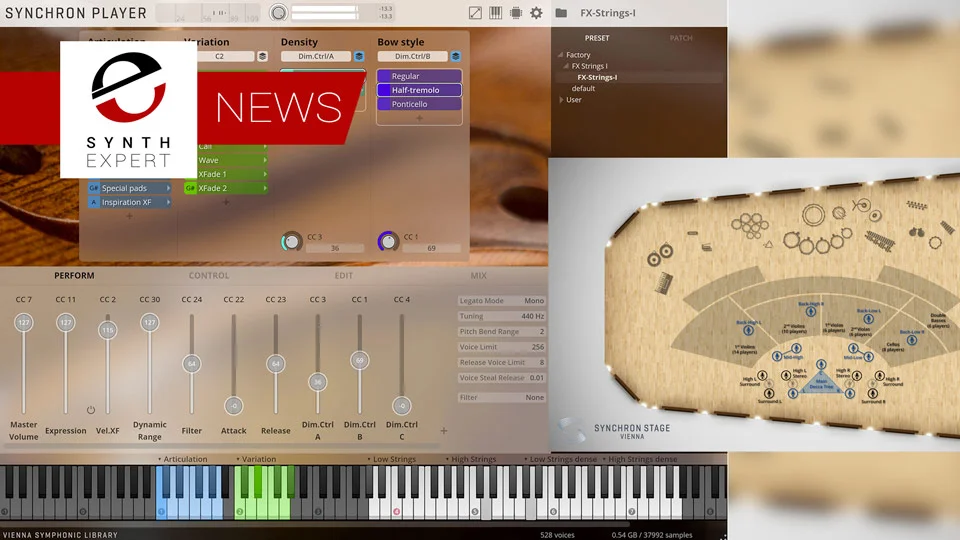960x540 pixels.
Task: Click the master output knob in top bar
Action: click(x=279, y=12)
